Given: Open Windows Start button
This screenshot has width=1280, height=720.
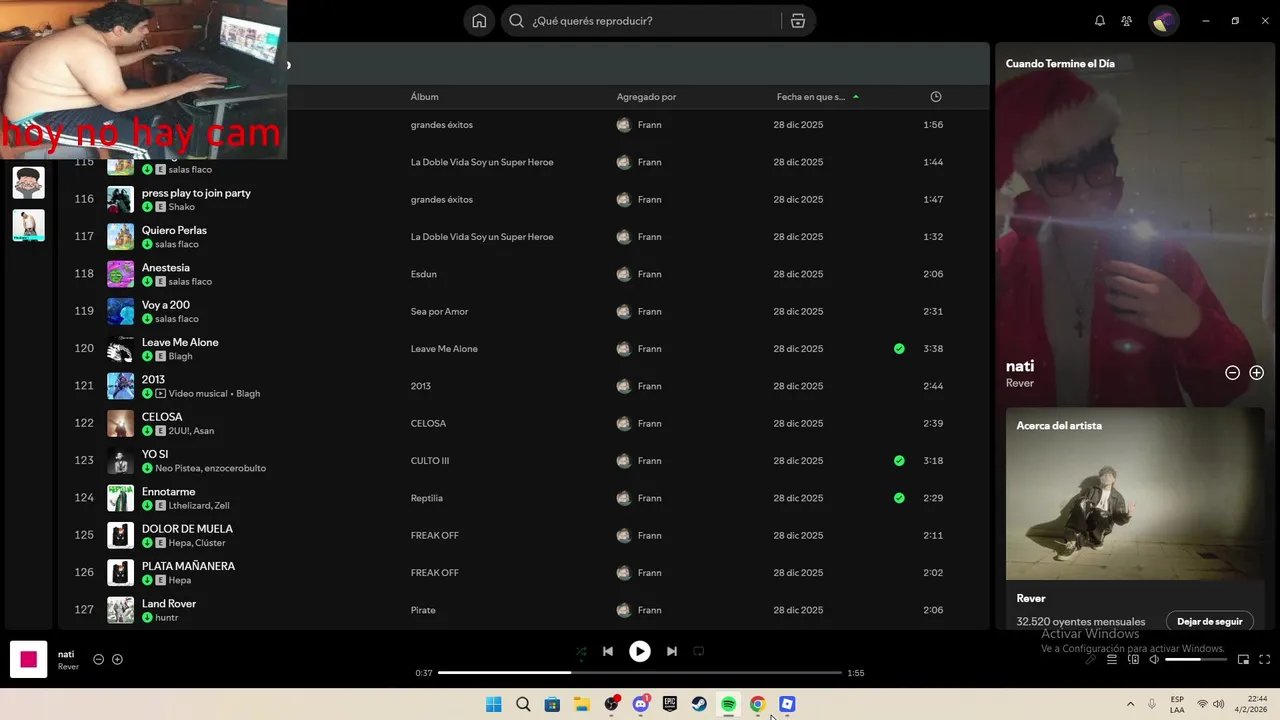Looking at the screenshot, I should 493,704.
